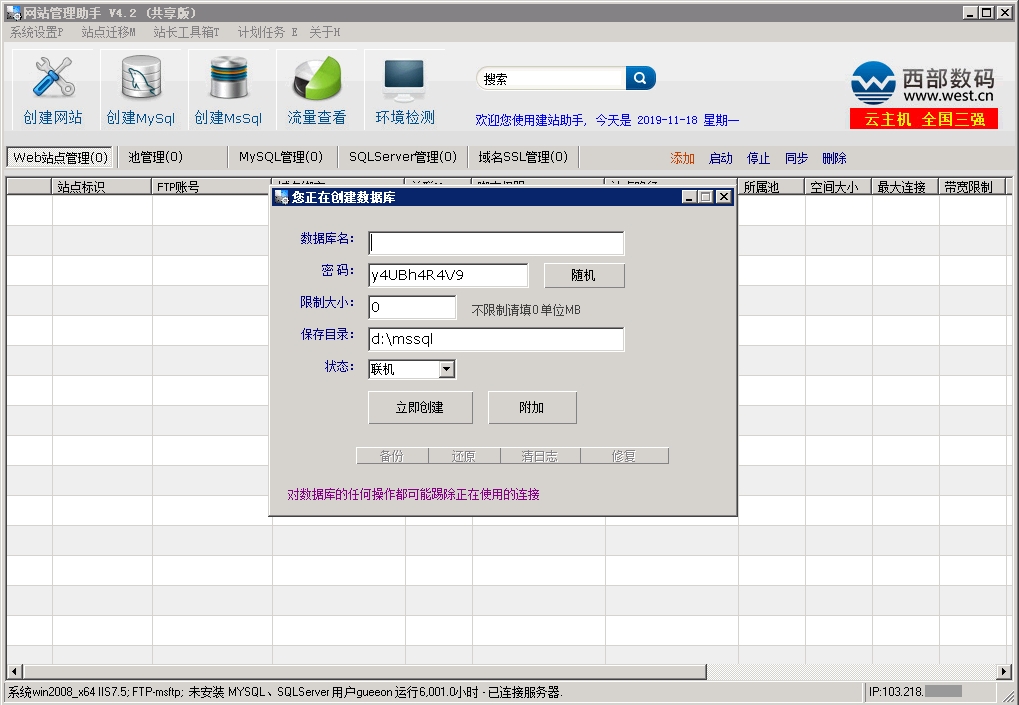Click the 保存目录 path field
The width and height of the screenshot is (1019, 705).
[496, 340]
